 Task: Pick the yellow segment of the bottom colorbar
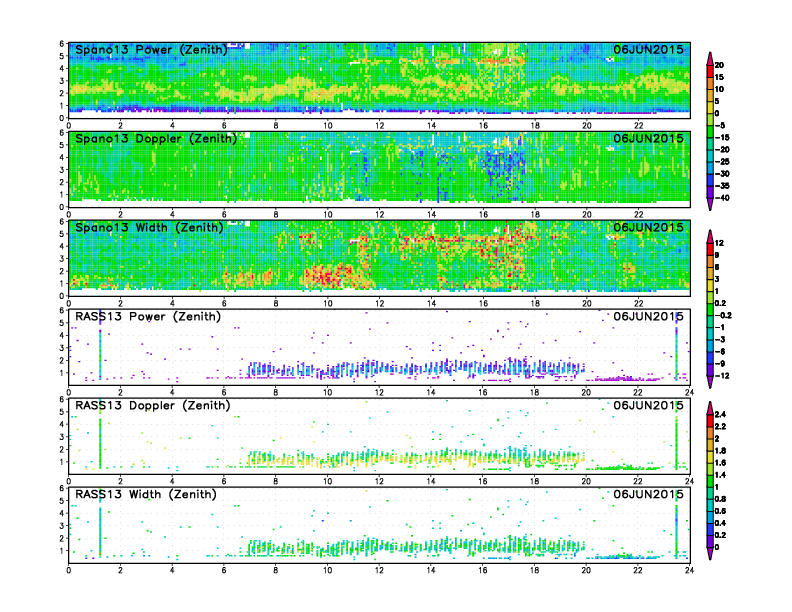(x=710, y=457)
